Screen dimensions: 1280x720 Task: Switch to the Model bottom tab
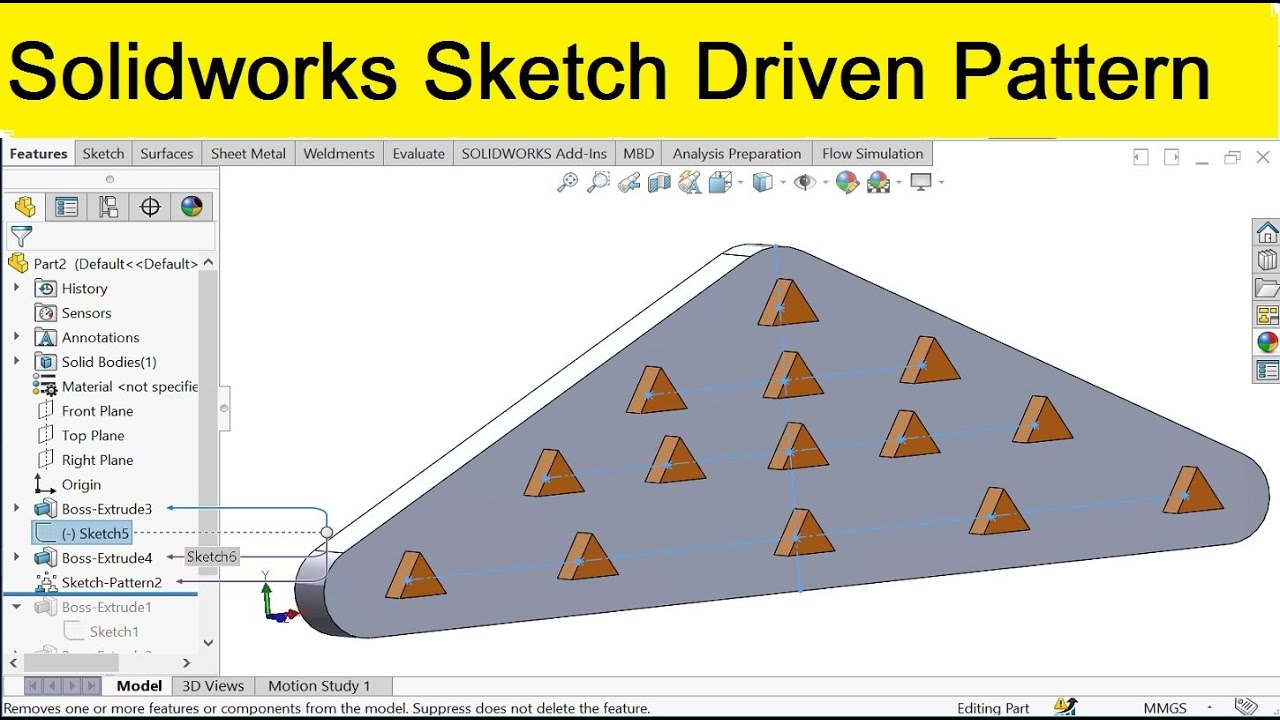point(139,686)
